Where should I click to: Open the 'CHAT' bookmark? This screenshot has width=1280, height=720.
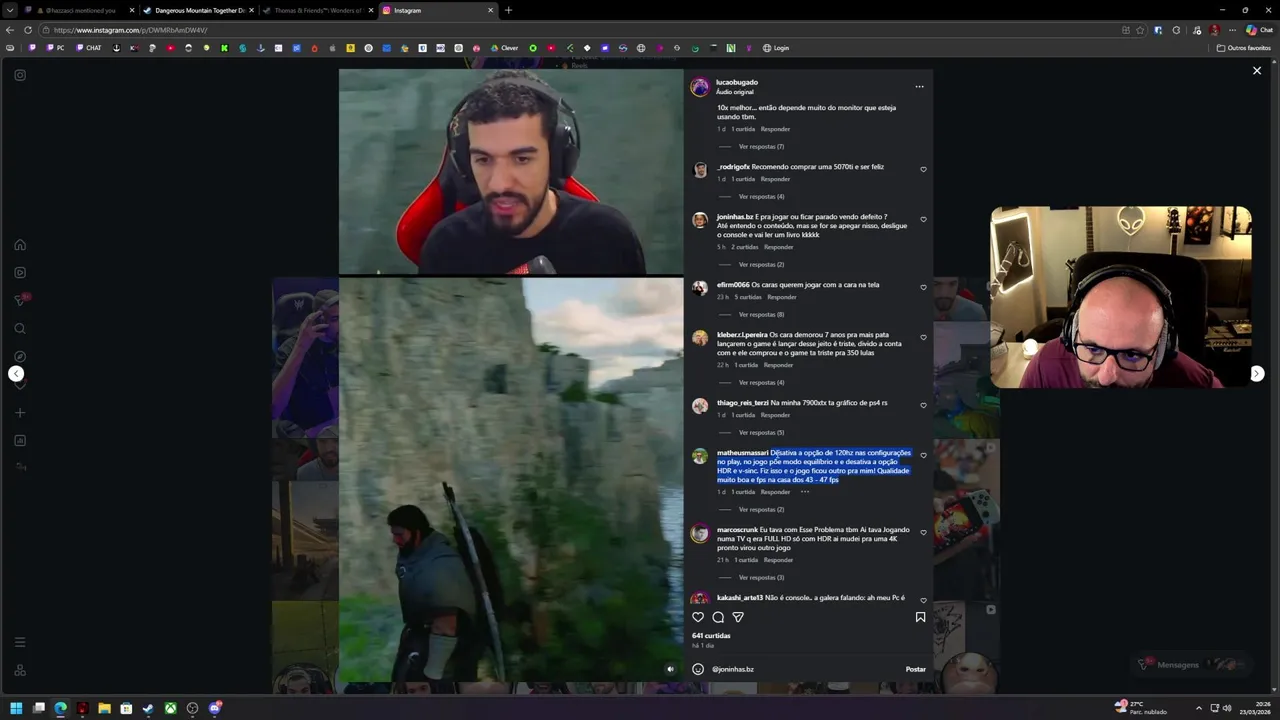click(x=88, y=48)
